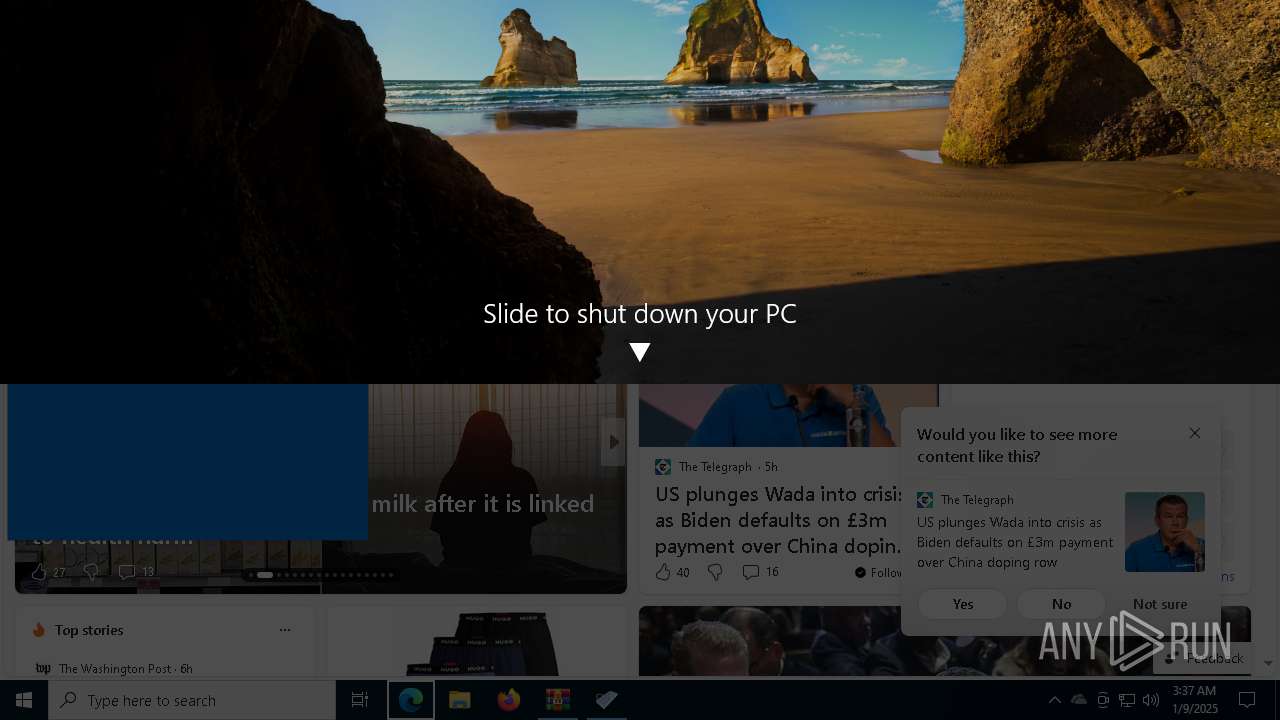Open the 16 comments on Wada article
1280x720 pixels.
761,572
